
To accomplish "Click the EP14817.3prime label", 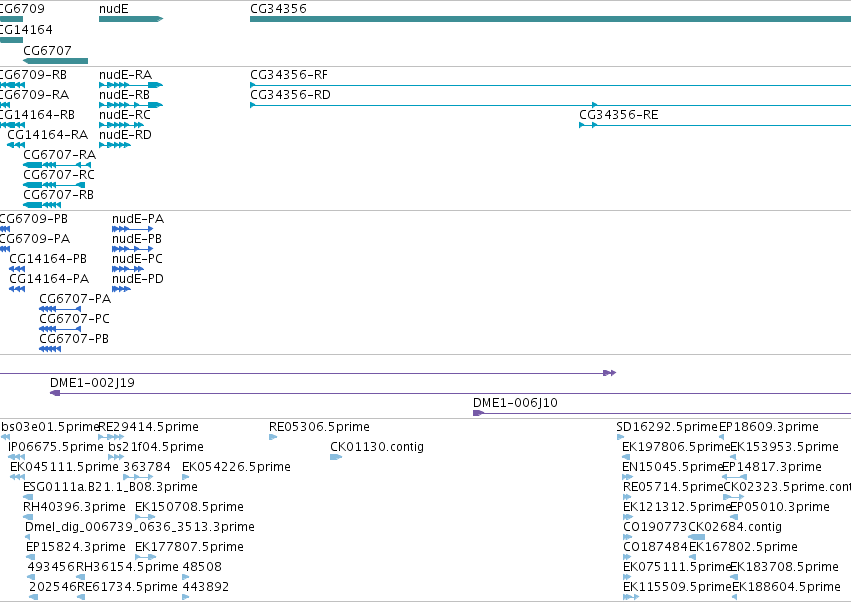I will (771, 467).
